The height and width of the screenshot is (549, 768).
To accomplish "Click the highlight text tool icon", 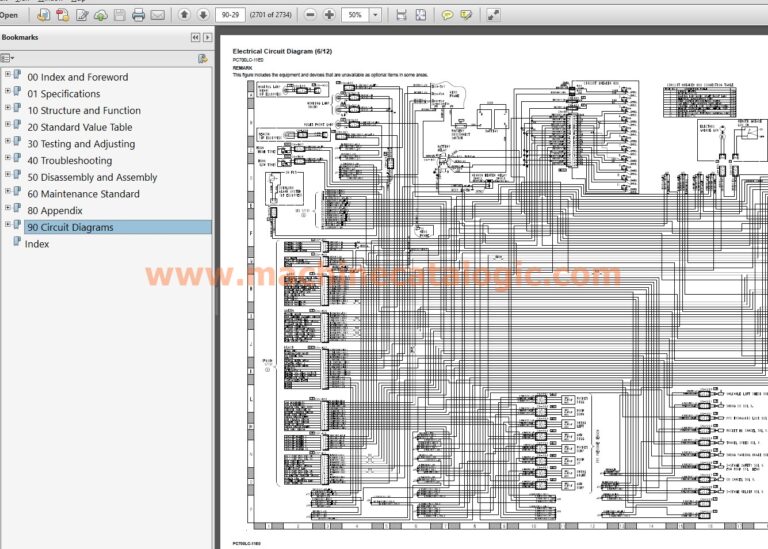I will click(x=466, y=15).
